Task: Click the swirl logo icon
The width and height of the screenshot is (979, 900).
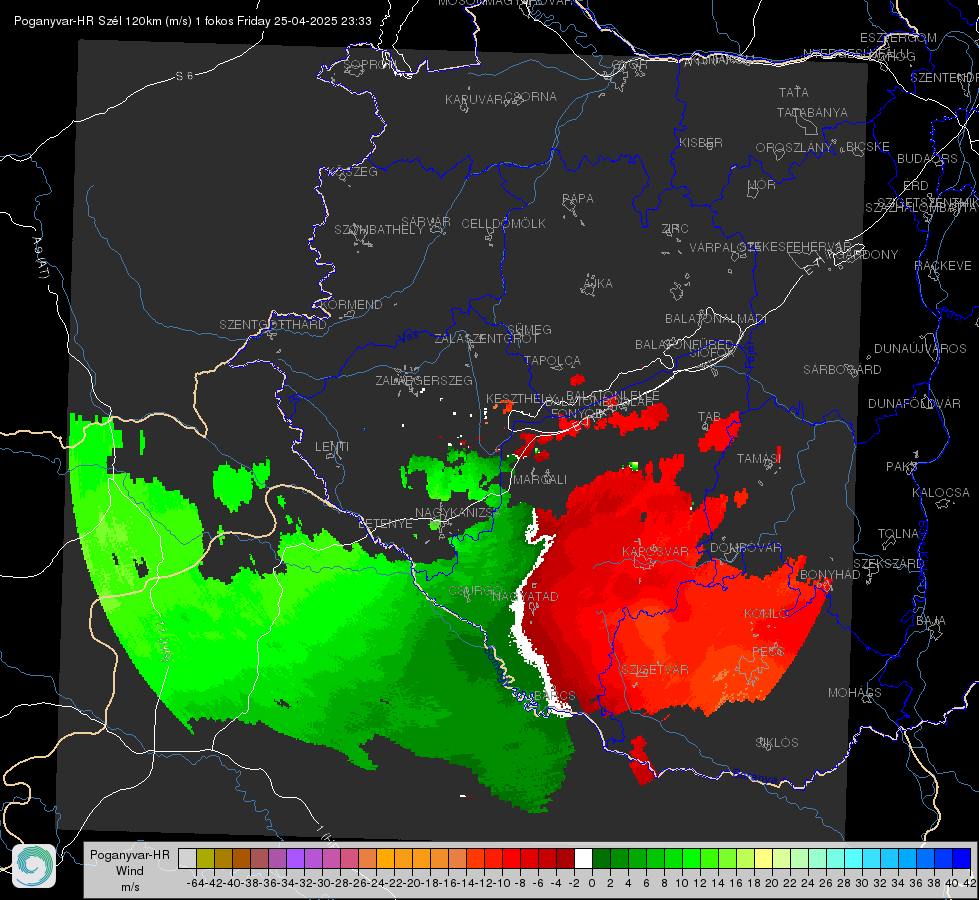Action: coord(34,866)
